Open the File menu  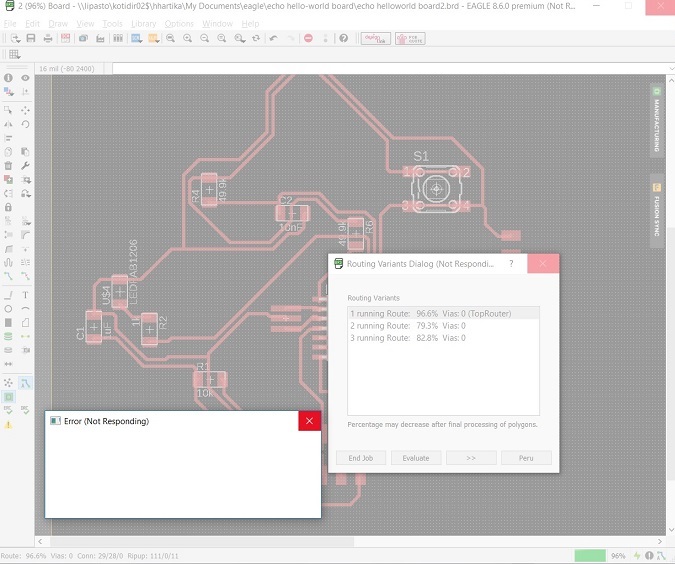coord(10,24)
